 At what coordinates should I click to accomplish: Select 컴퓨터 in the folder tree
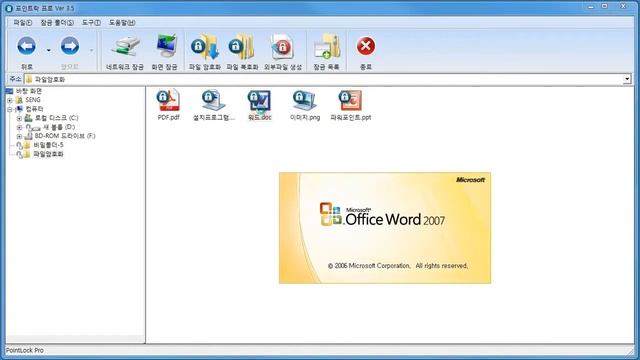(x=34, y=109)
